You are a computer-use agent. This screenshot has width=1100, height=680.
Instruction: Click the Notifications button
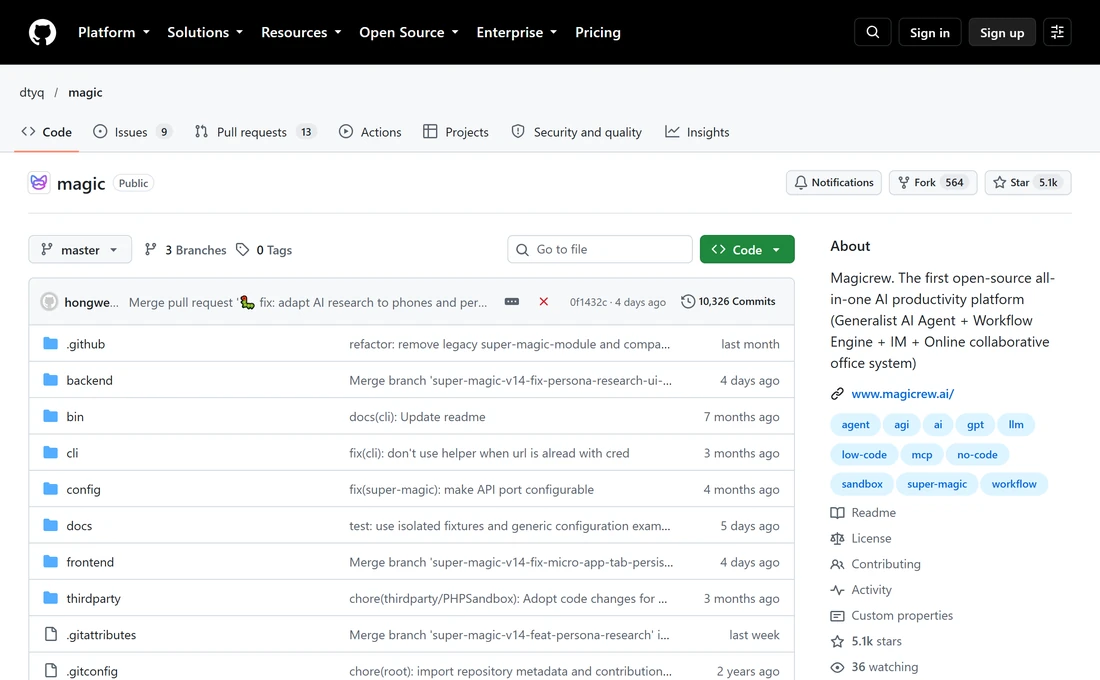click(833, 182)
